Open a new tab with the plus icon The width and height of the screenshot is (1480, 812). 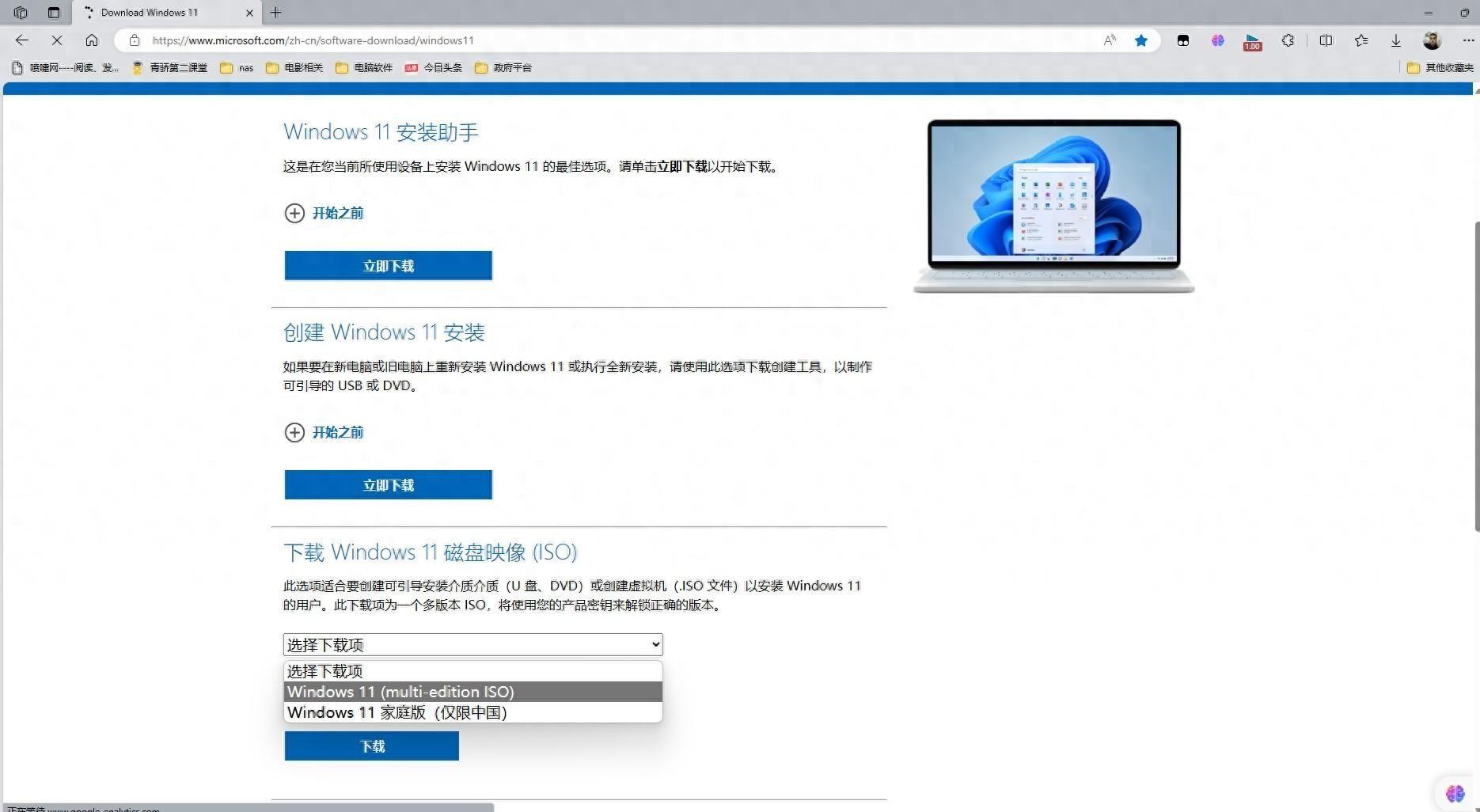pos(275,13)
